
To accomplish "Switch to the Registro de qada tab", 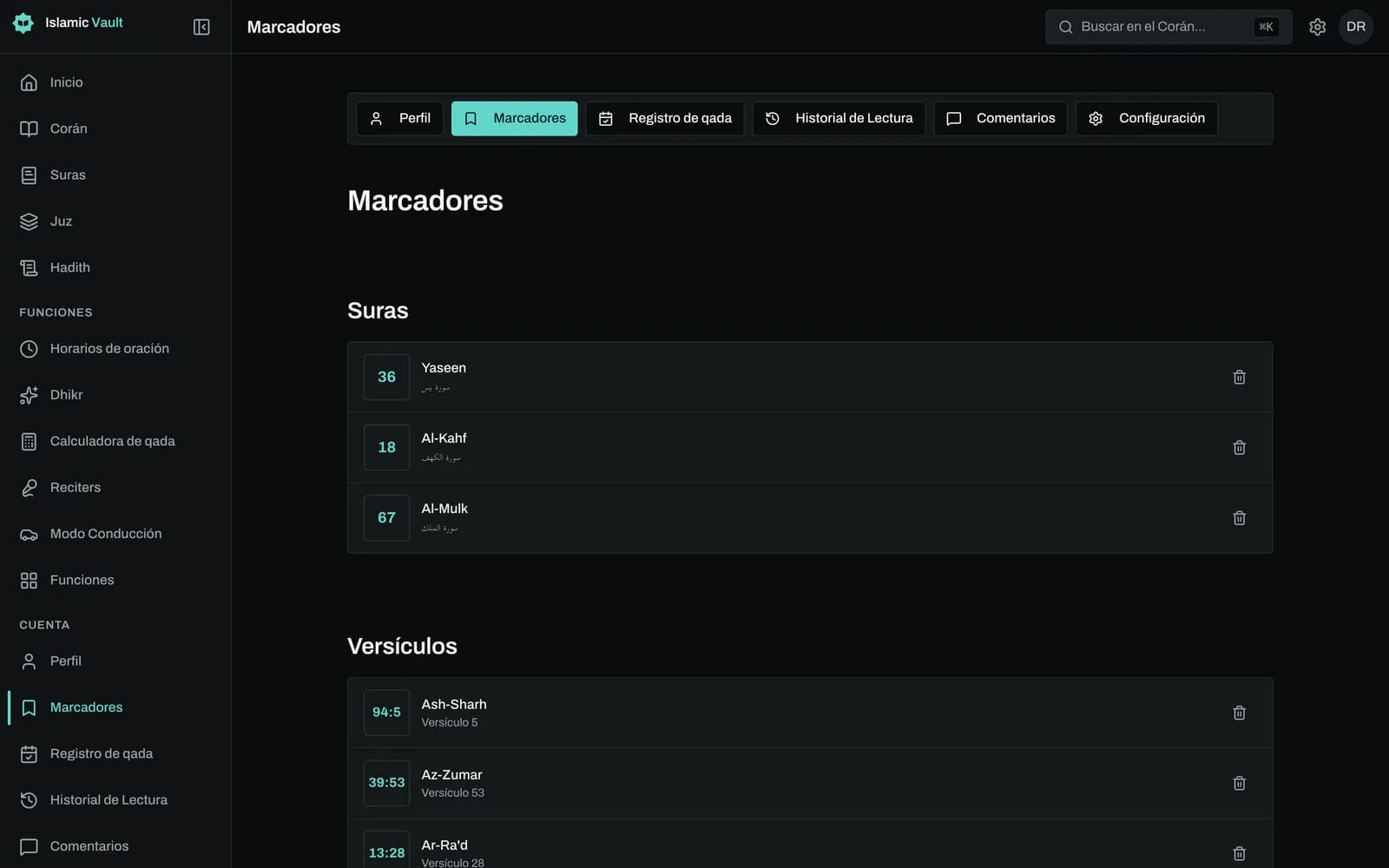I will 665,118.
